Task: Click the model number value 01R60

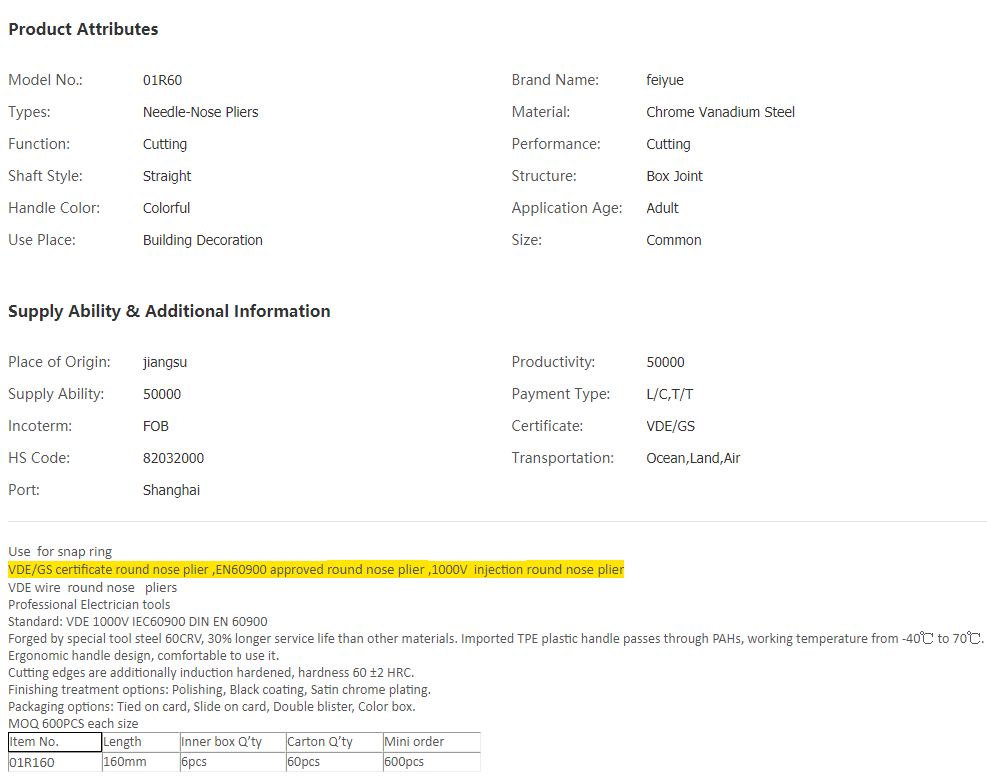Action: [x=162, y=80]
